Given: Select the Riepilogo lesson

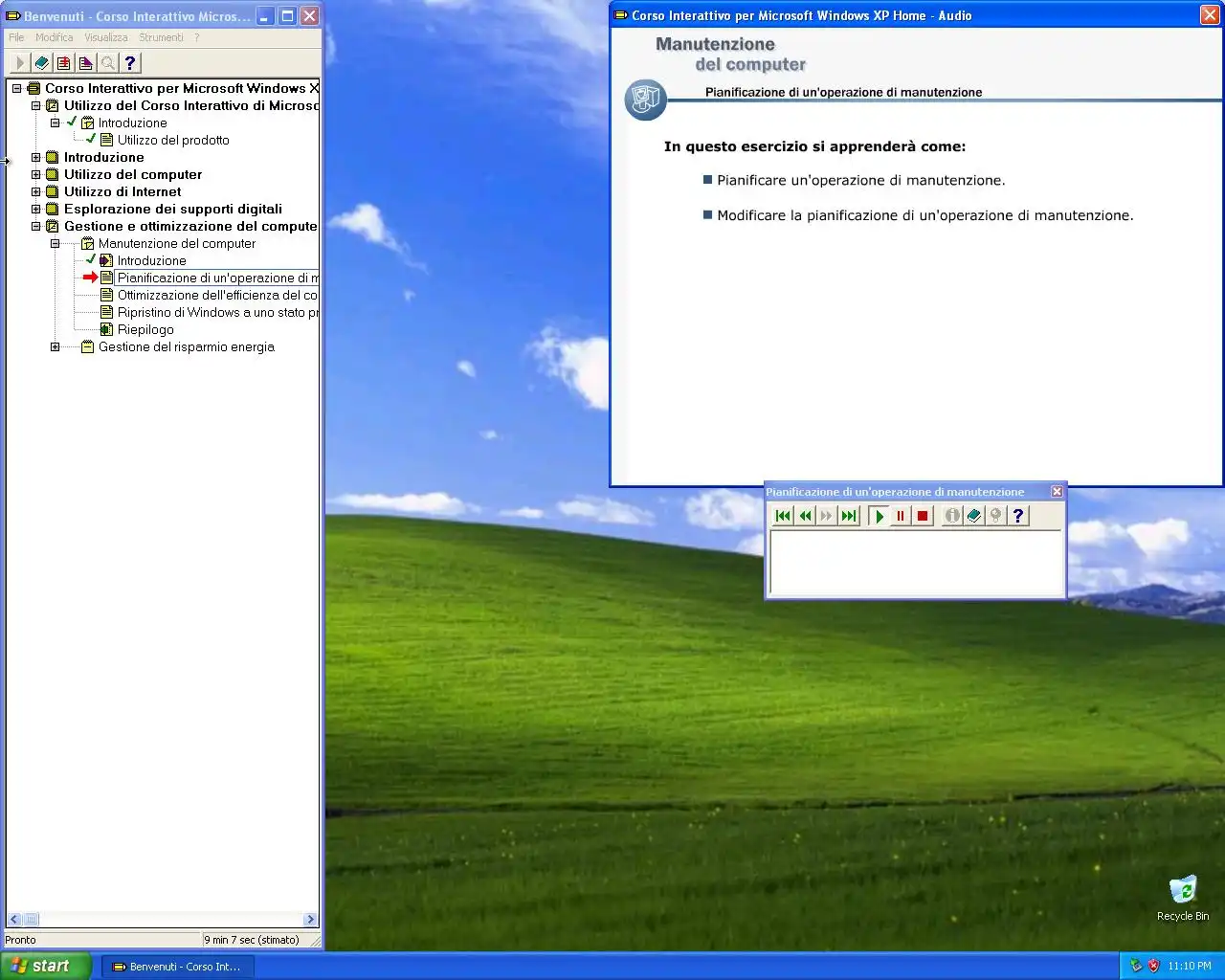Looking at the screenshot, I should (x=145, y=329).
